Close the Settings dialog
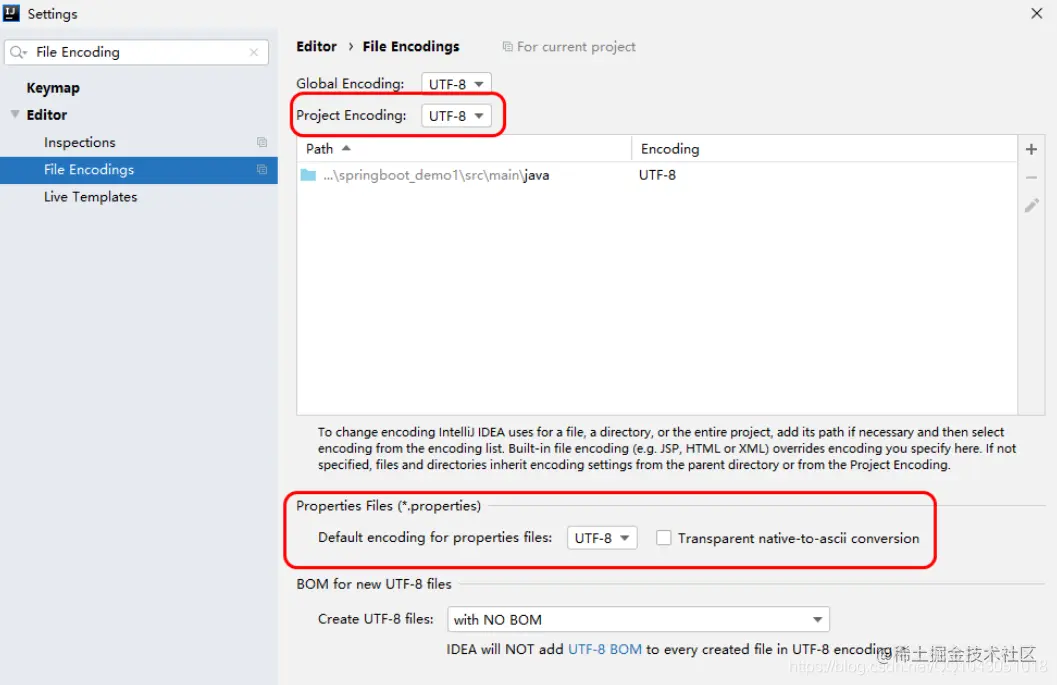This screenshot has width=1057, height=685. 1036,13
